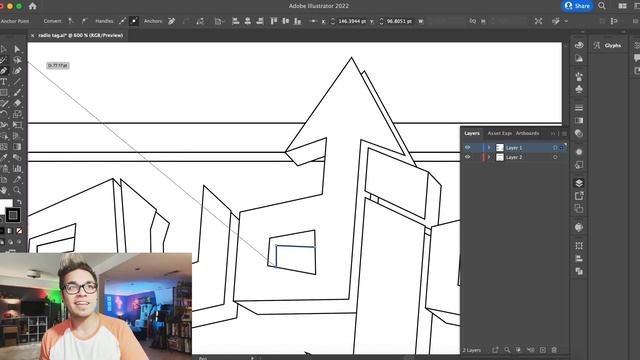The image size is (640, 360).
Task: Cut path at selected anchor points
Action: click(x=200, y=21)
